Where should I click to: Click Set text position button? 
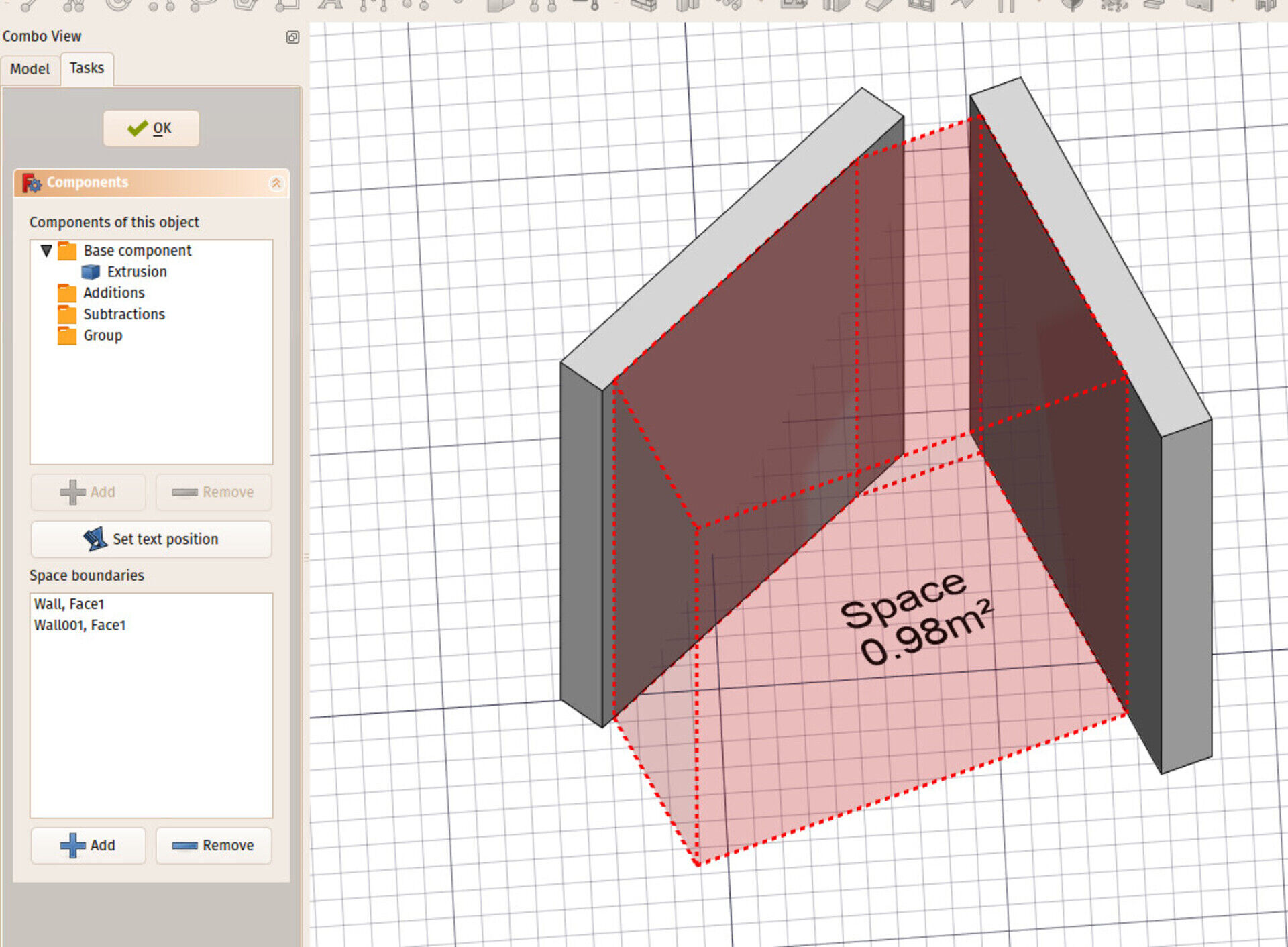click(x=152, y=539)
